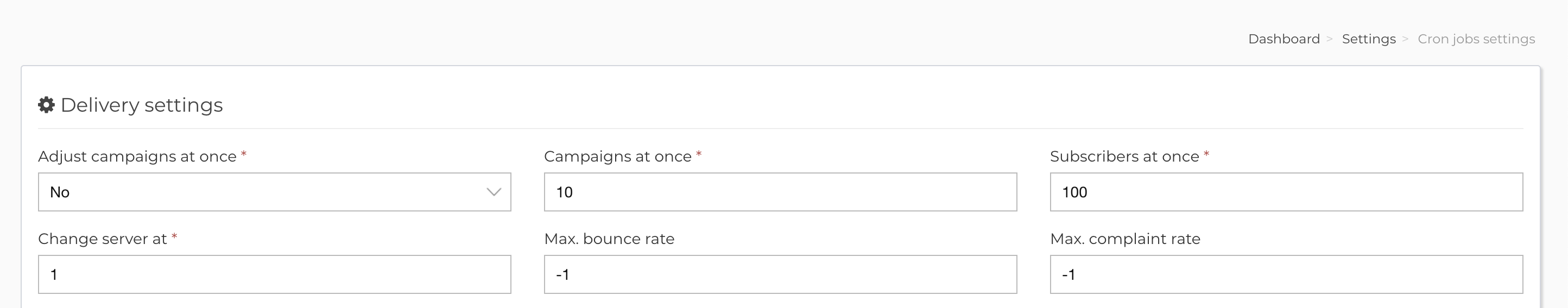Screen dimensions: 1568x308
Task: Click the Subscribers at once label text
Action: tap(1124, 156)
